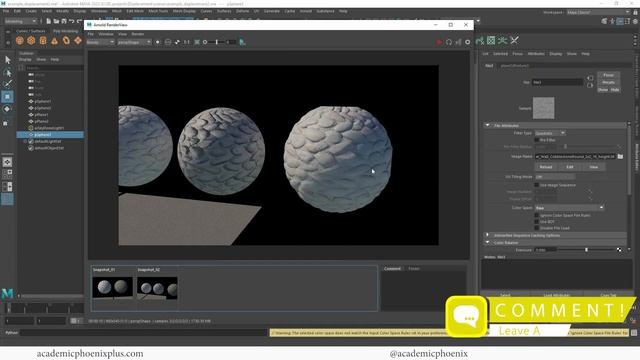The image size is (640, 360).
Task: Create a polygon cone from the shelf
Action: (54, 40)
